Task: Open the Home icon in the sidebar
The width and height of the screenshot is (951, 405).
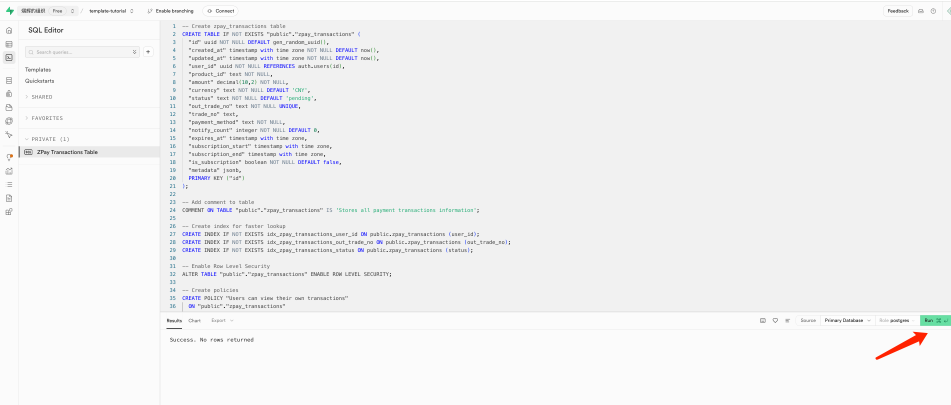Action: coord(9,31)
